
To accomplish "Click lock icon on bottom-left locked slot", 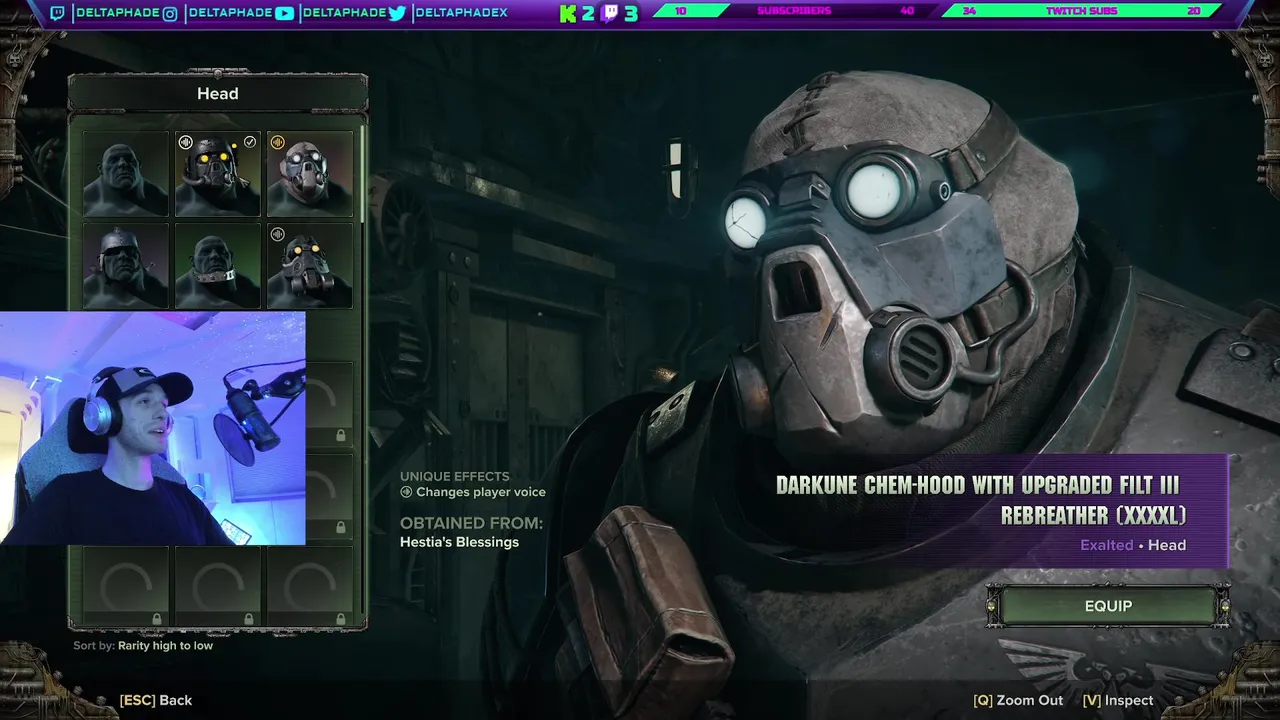I will [x=156, y=619].
